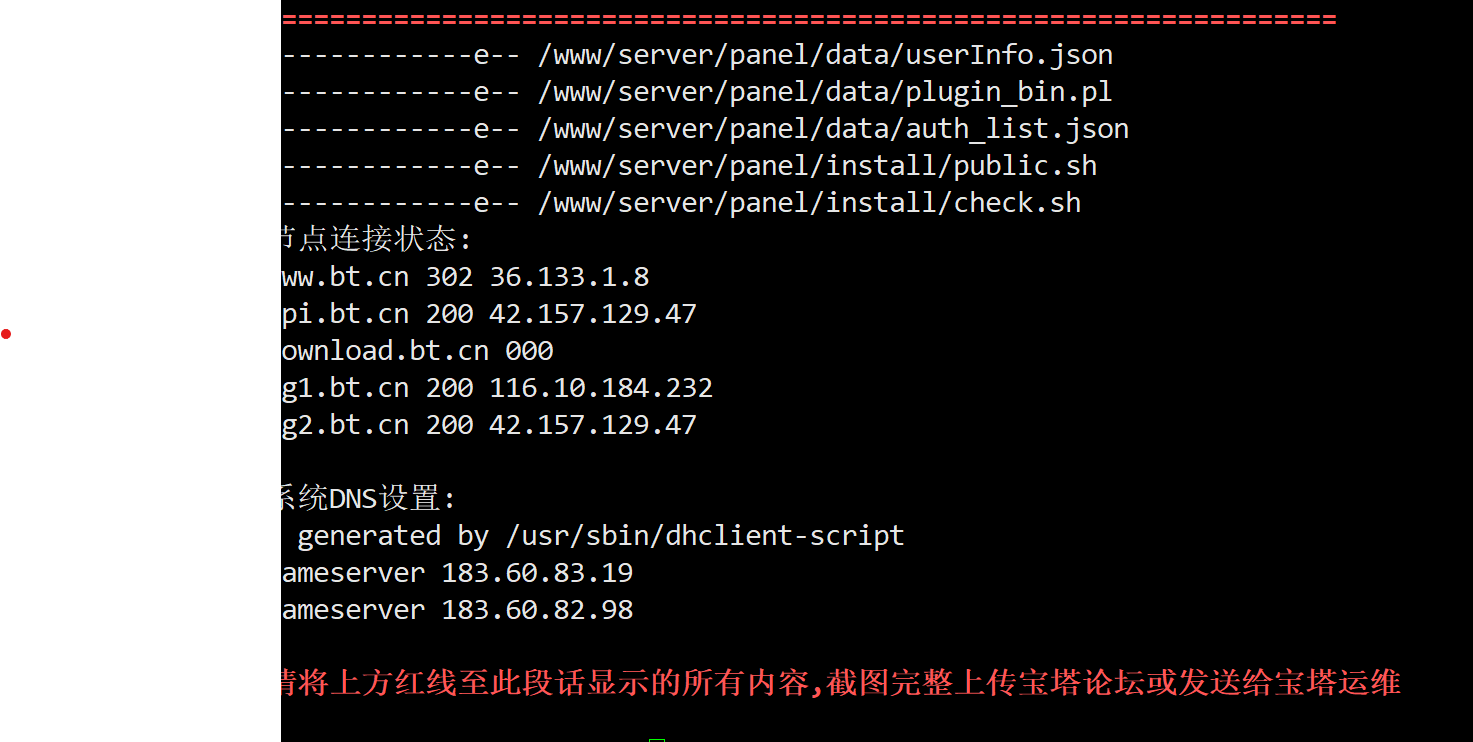Click the plugin_bin.pl file path
Viewport: 1473px width, 742px height.
(825, 92)
